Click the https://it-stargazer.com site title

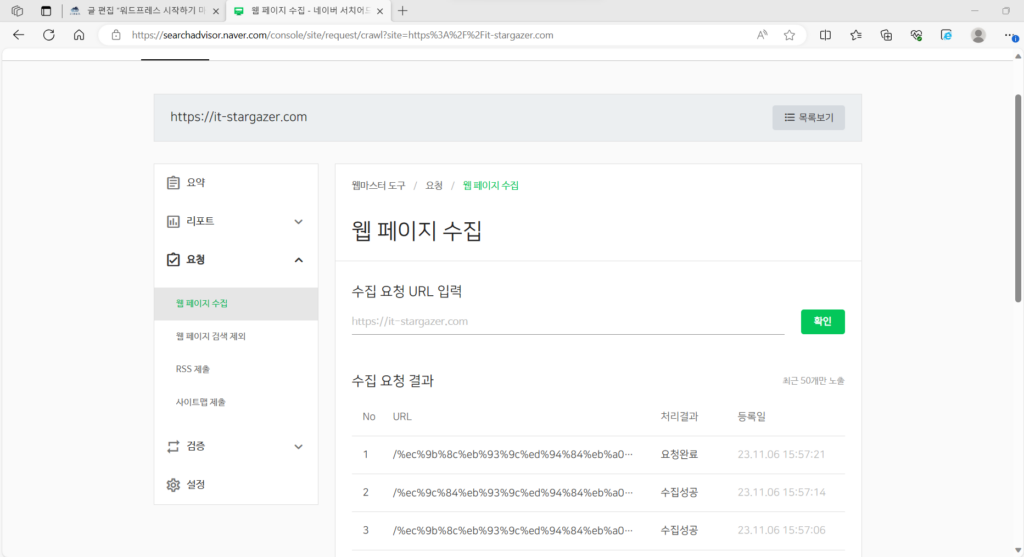click(x=238, y=117)
